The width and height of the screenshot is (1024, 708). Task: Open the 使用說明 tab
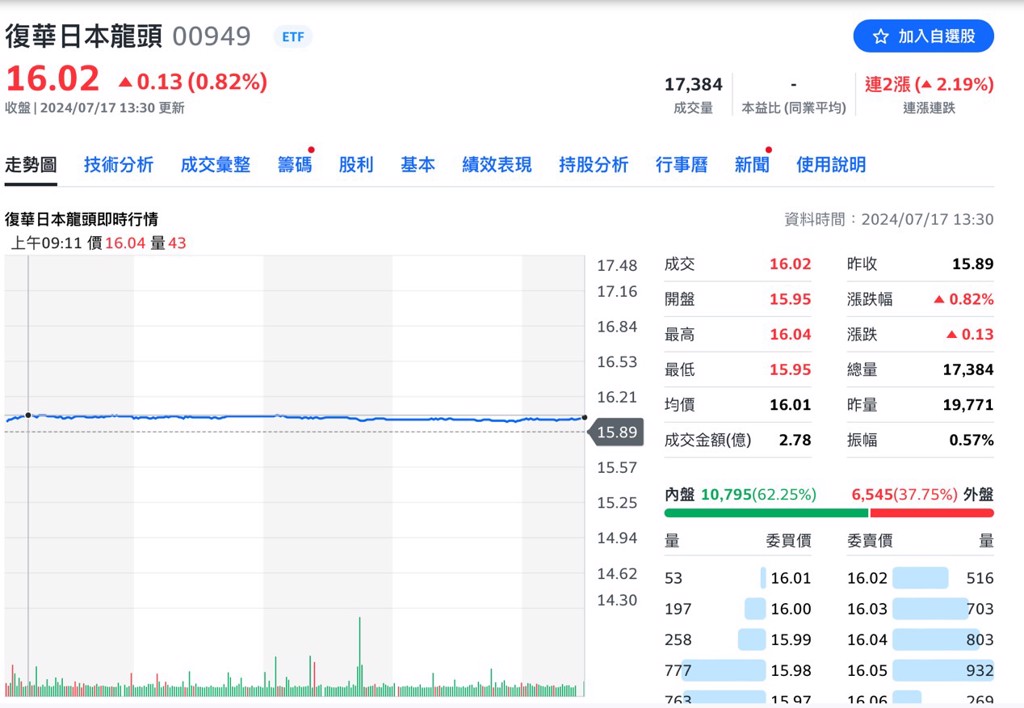click(x=830, y=164)
